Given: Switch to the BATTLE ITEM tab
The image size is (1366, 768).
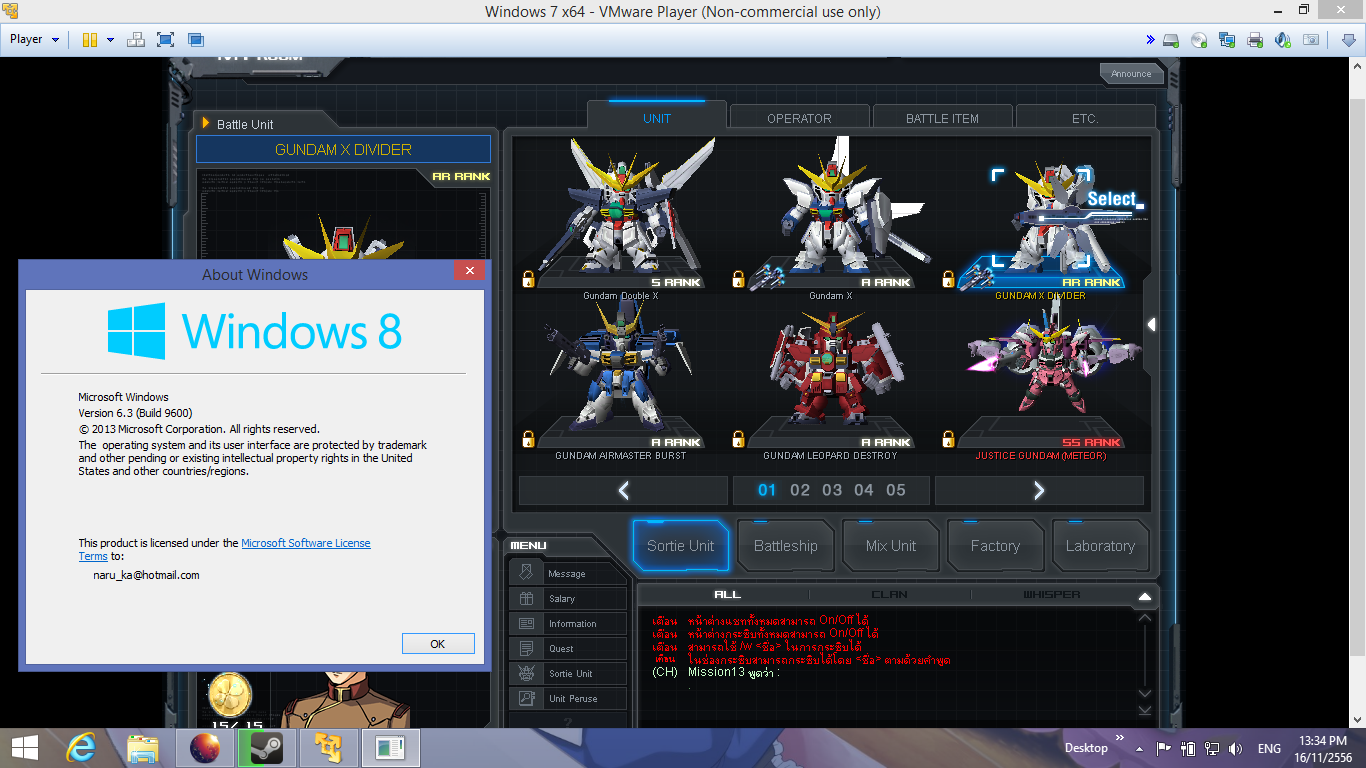Looking at the screenshot, I should pyautogui.click(x=942, y=118).
